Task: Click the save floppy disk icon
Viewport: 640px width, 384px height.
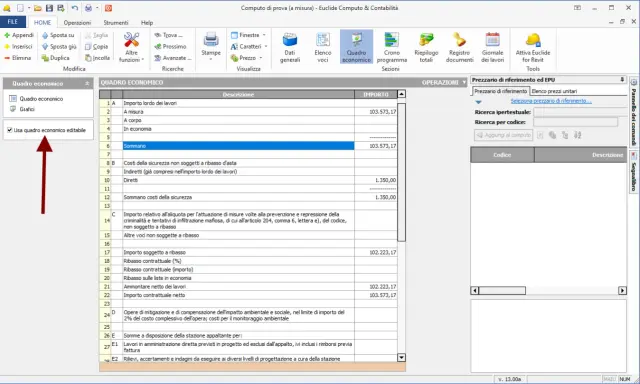Action: pos(49,8)
